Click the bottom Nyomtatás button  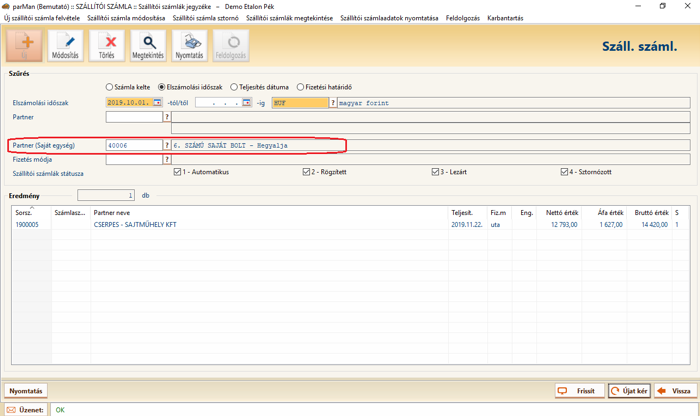(26, 391)
